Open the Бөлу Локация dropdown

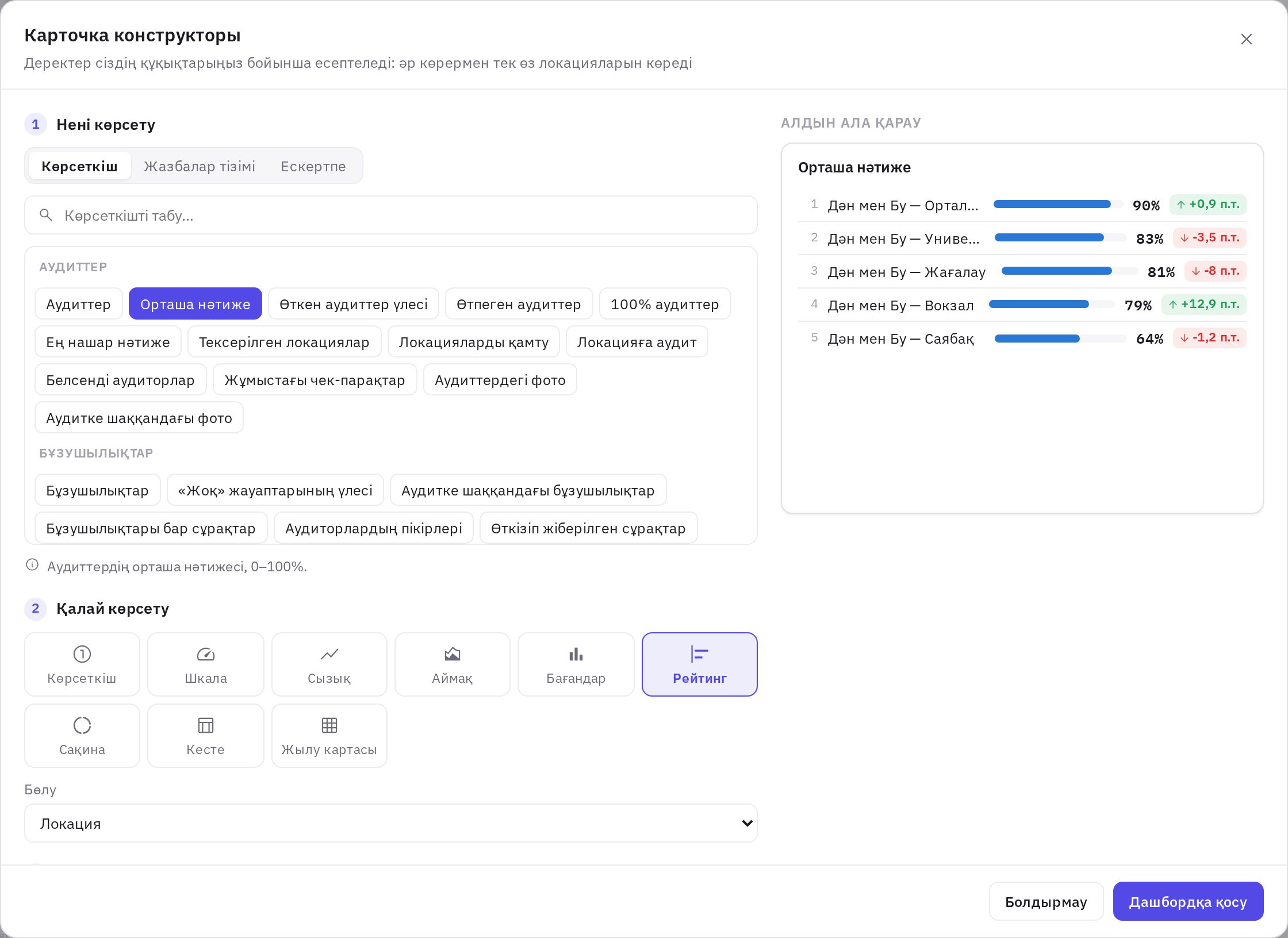390,823
